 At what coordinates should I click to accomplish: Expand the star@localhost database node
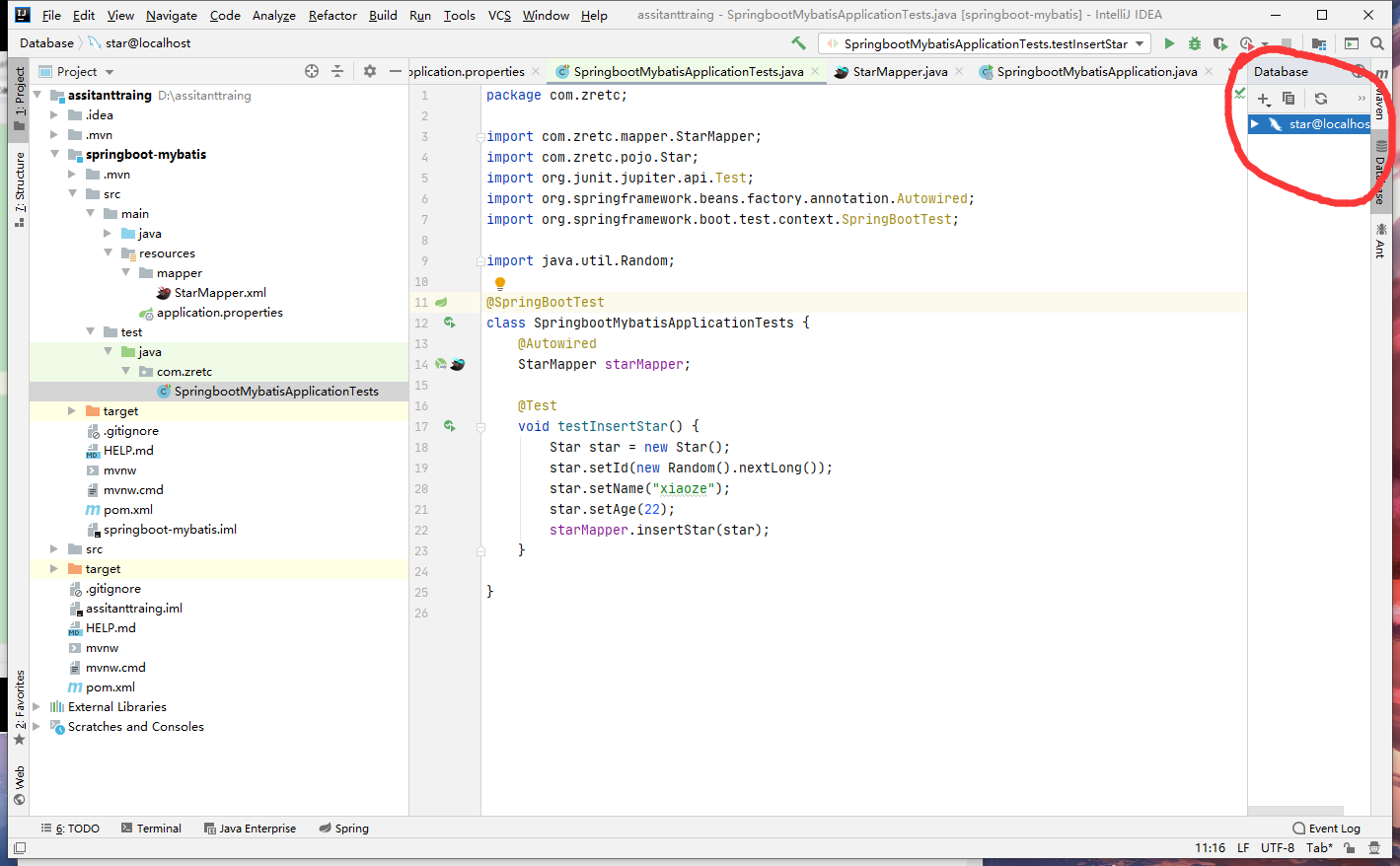(x=1255, y=124)
